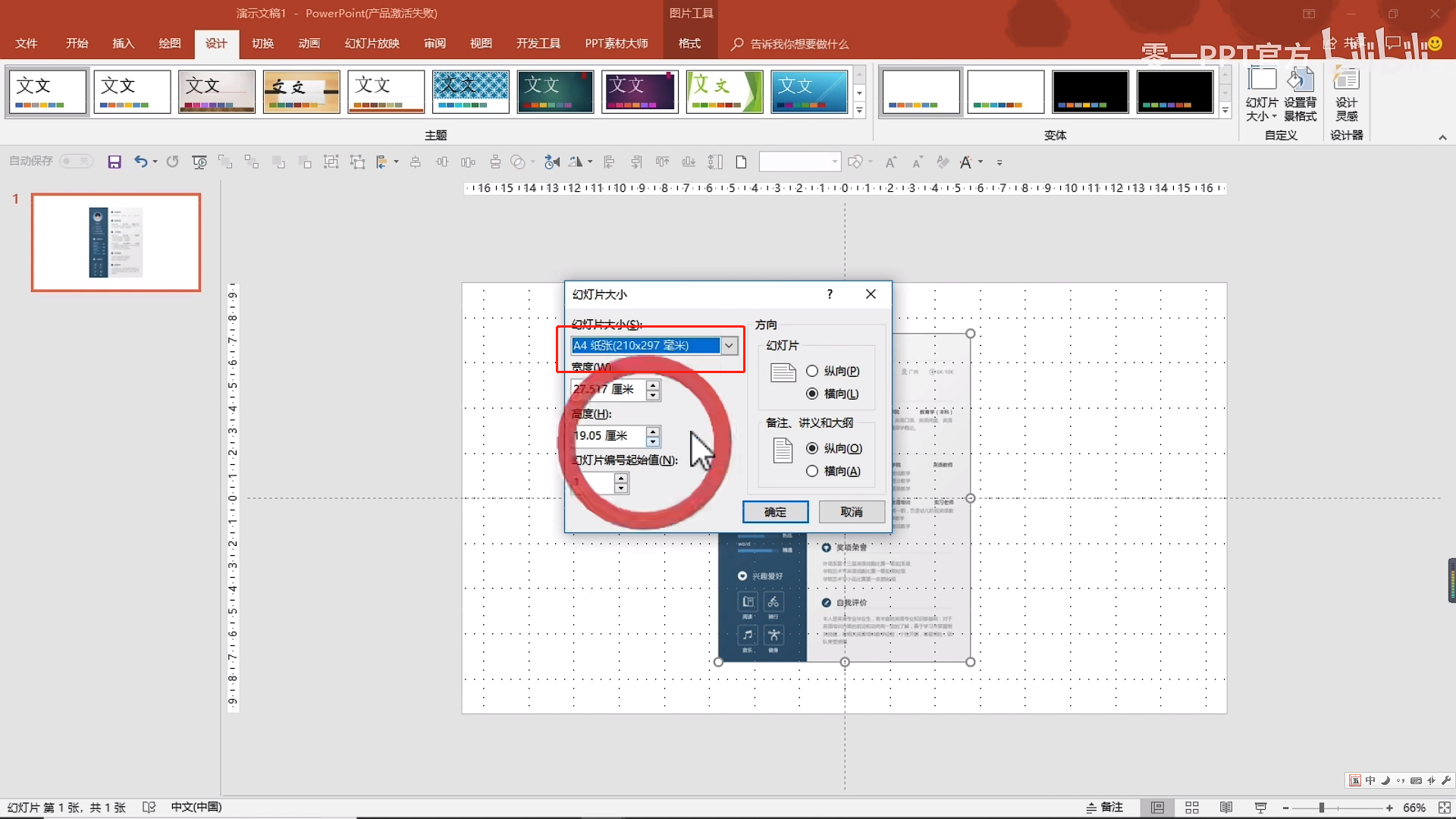1456x819 pixels.
Task: Switch to the 开发工具 Developer tab
Action: click(x=538, y=43)
